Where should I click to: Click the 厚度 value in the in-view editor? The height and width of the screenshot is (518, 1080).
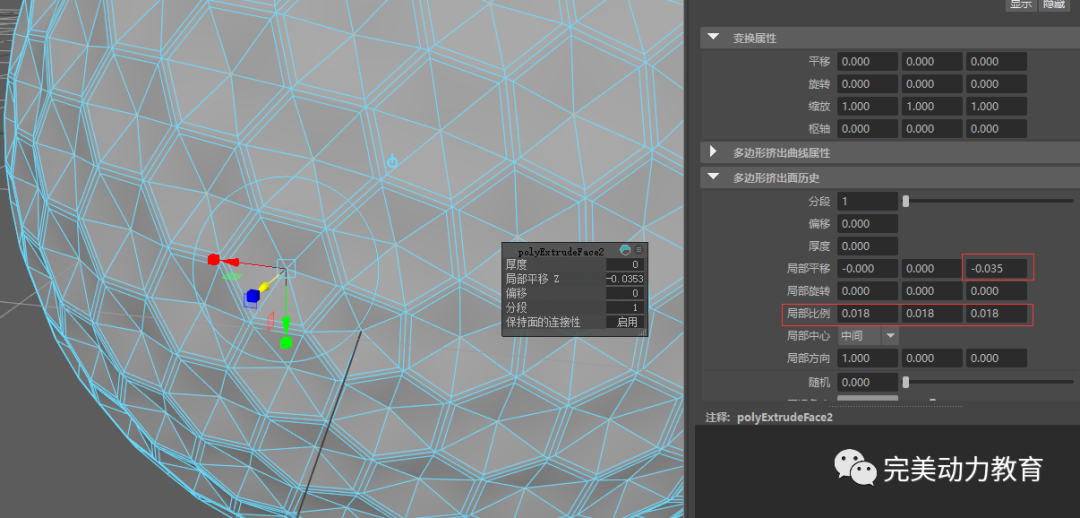(625, 265)
